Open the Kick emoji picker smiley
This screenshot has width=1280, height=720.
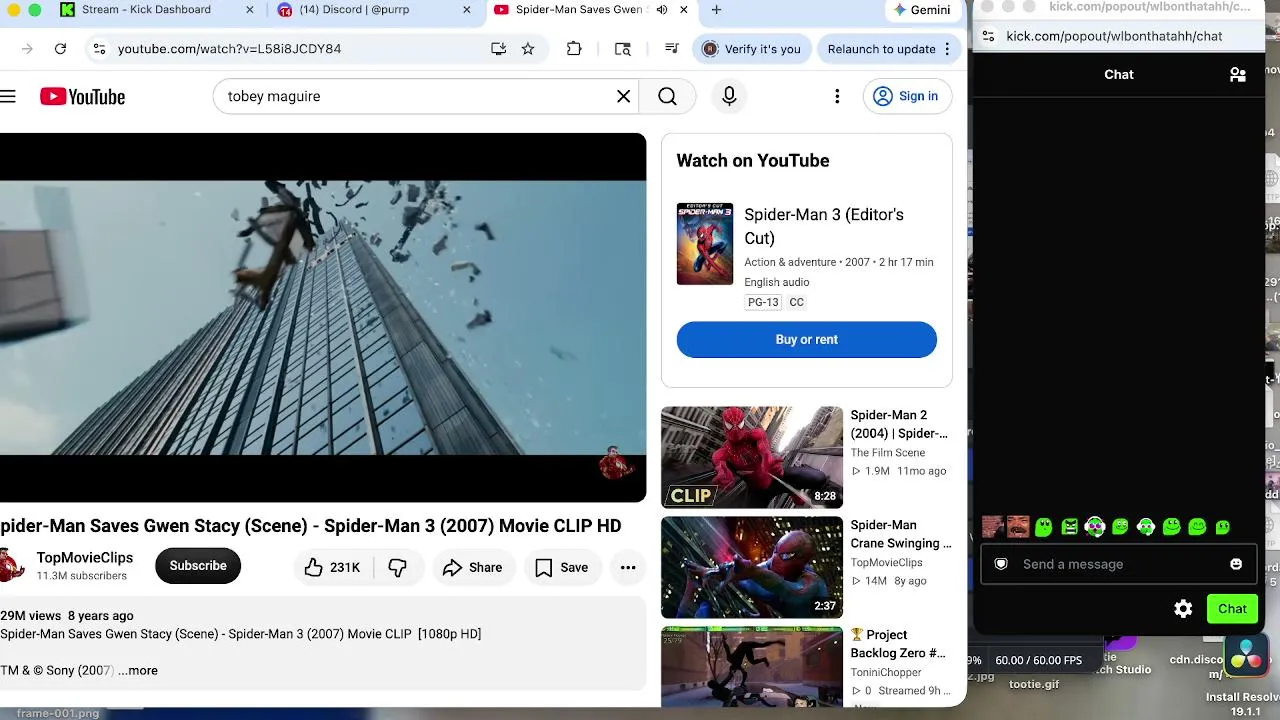(x=1236, y=564)
